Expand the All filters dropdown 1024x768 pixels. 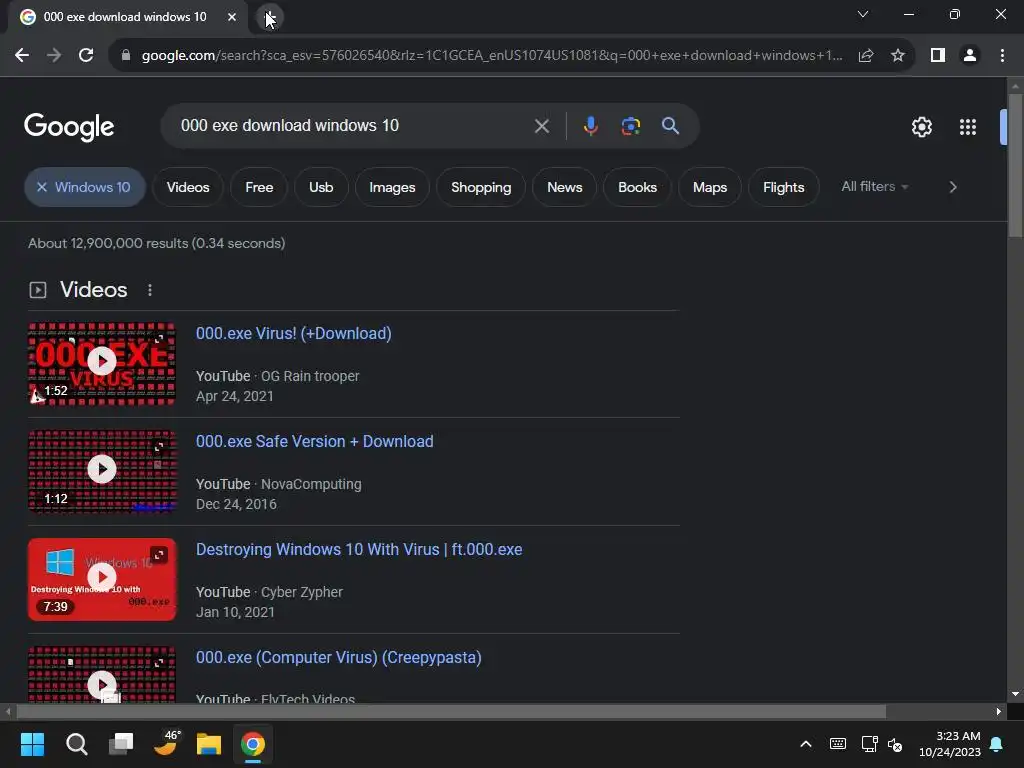pyautogui.click(x=874, y=187)
